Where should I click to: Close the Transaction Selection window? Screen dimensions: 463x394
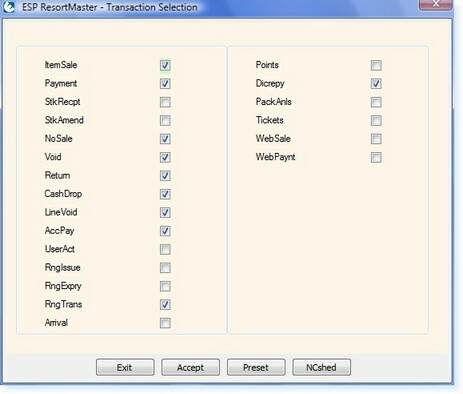click(x=436, y=4)
